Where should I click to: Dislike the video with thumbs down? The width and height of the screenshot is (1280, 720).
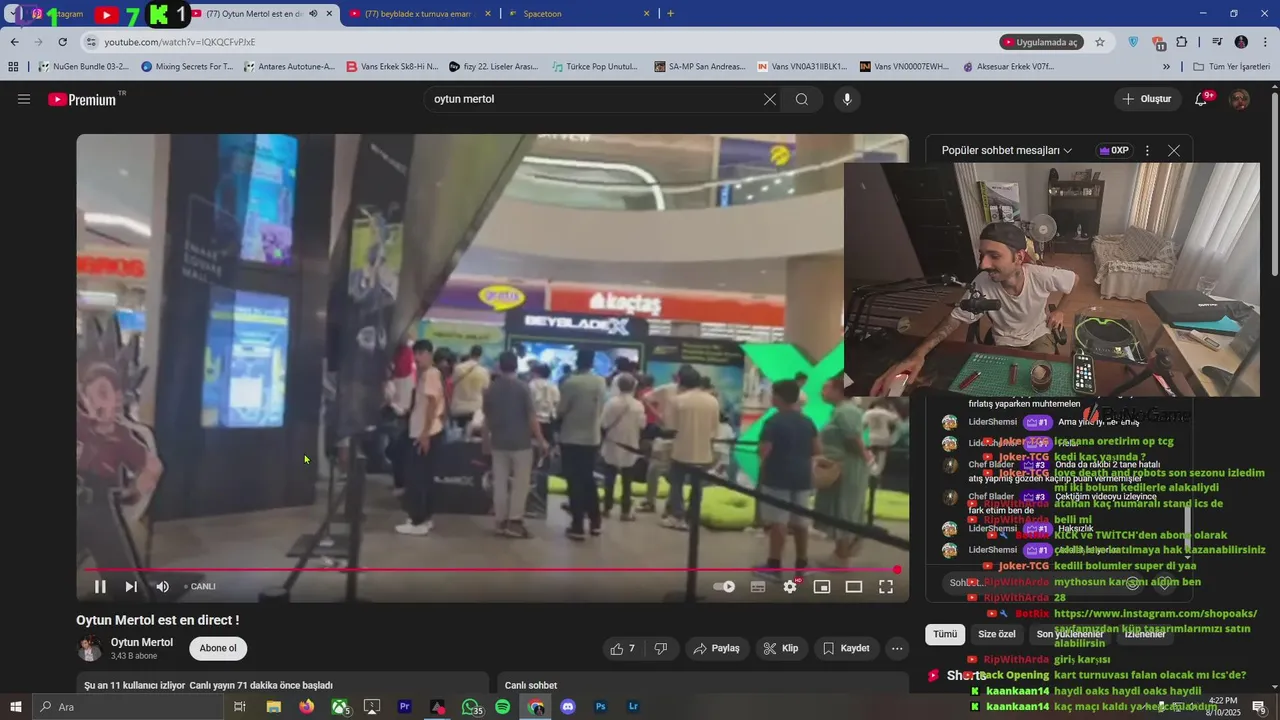pos(661,648)
